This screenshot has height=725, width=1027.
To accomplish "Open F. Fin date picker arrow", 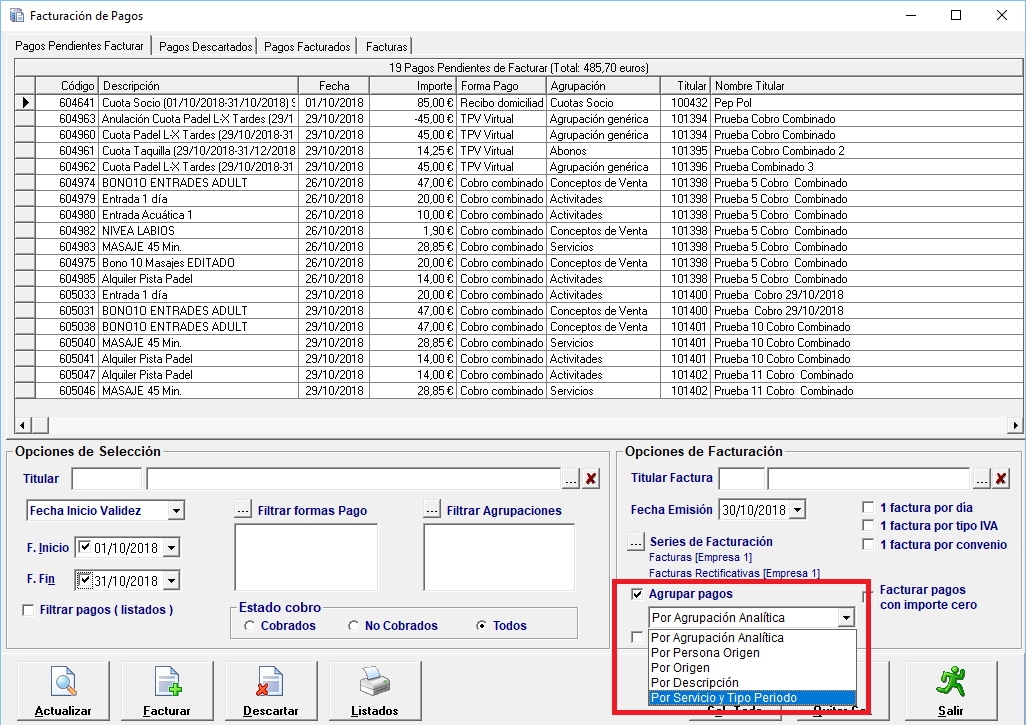I will pos(171,580).
